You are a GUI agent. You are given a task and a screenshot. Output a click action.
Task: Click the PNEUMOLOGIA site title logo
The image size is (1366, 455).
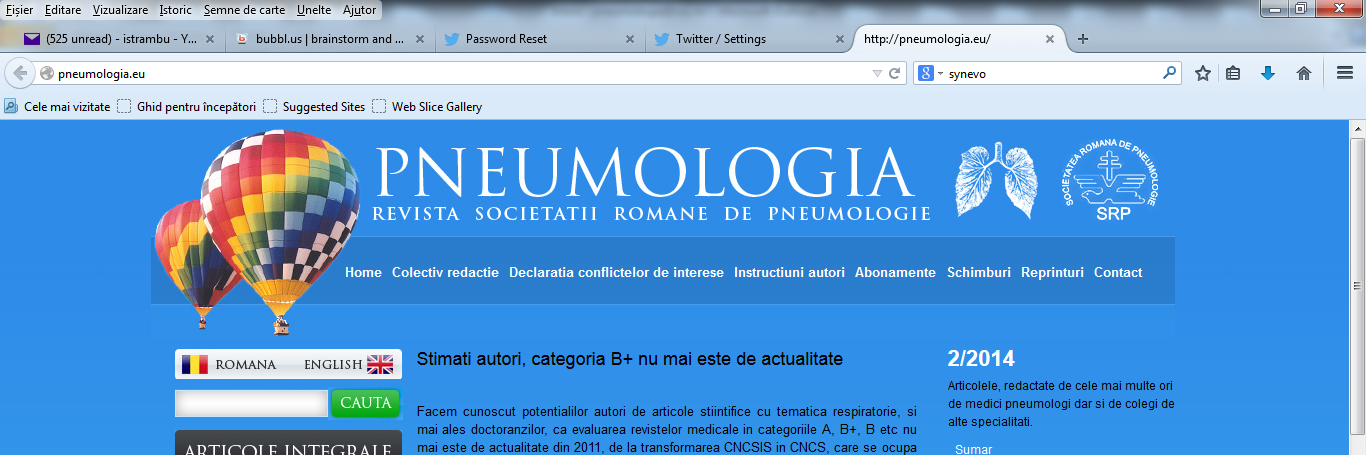[x=646, y=173]
